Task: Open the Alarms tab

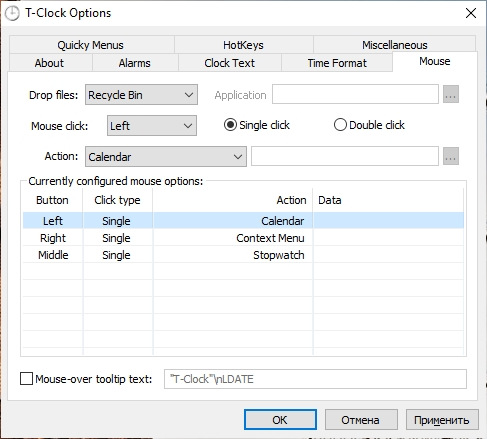Action: 135,63
